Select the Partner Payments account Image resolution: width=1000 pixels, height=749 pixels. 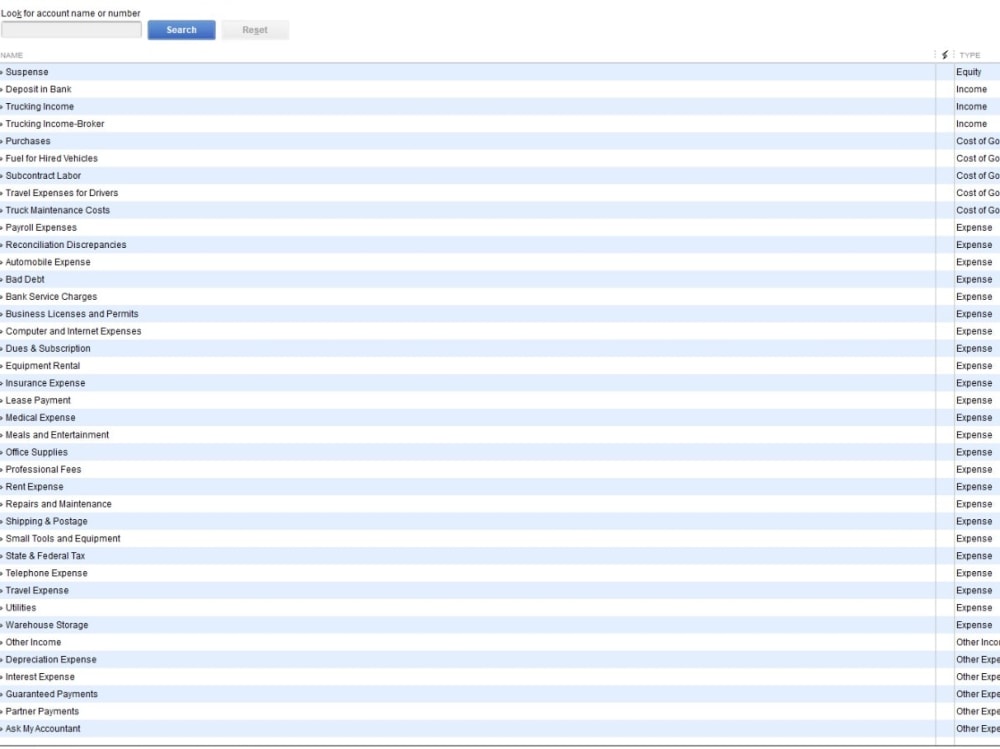pyautogui.click(x=42, y=711)
